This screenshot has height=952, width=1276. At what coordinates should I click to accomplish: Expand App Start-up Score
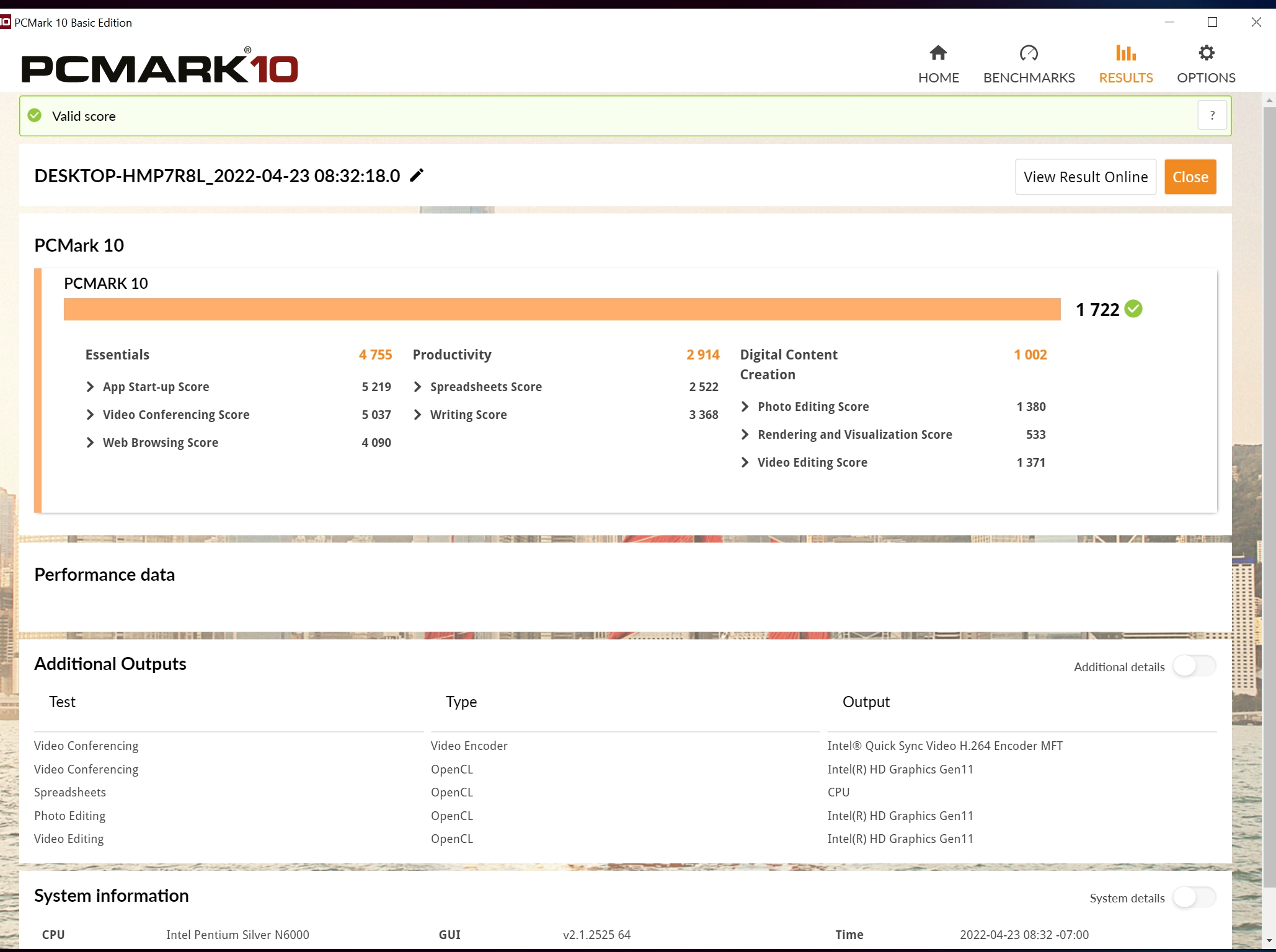[90, 387]
